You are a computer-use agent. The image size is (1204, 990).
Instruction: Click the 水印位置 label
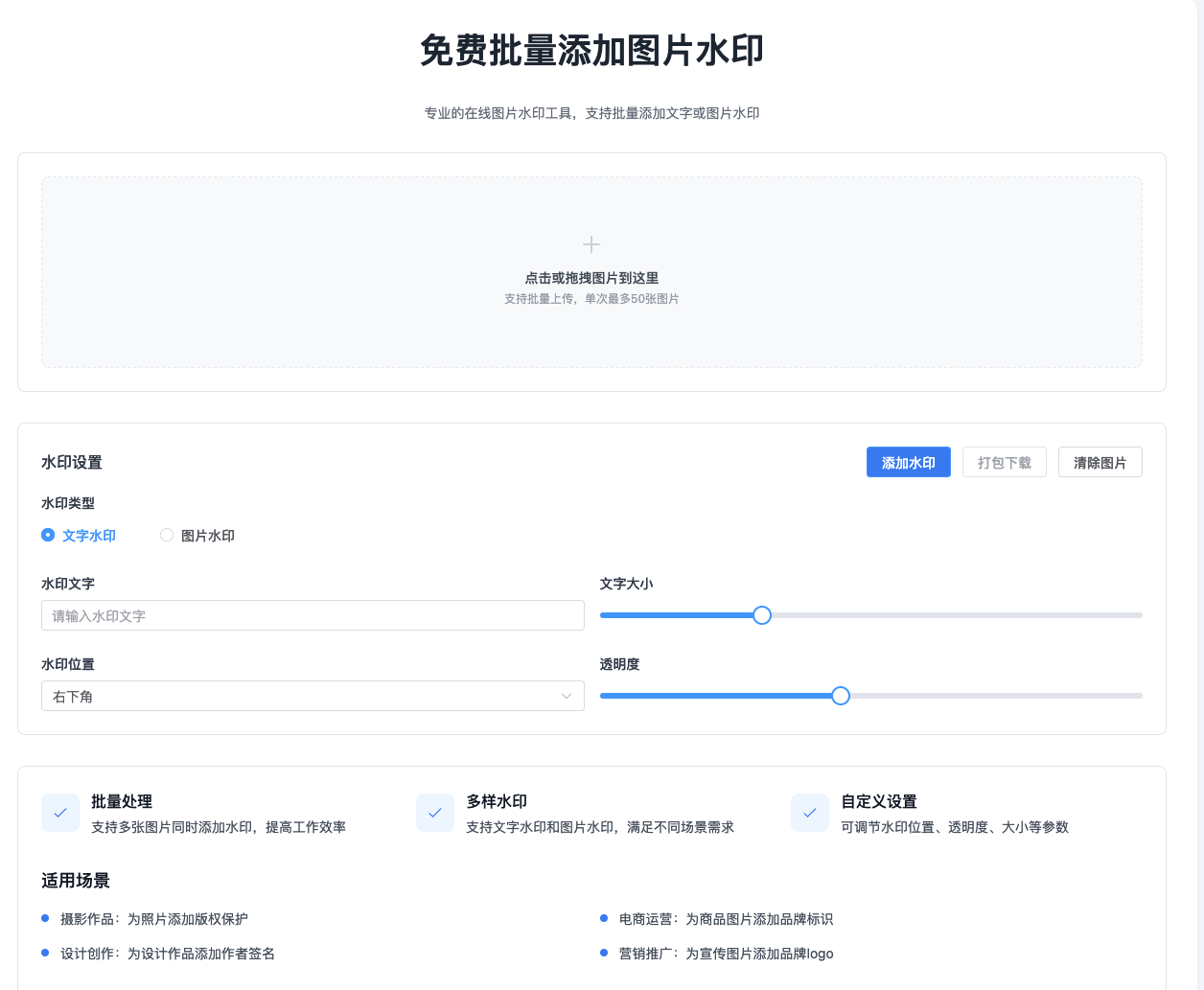tap(68, 664)
